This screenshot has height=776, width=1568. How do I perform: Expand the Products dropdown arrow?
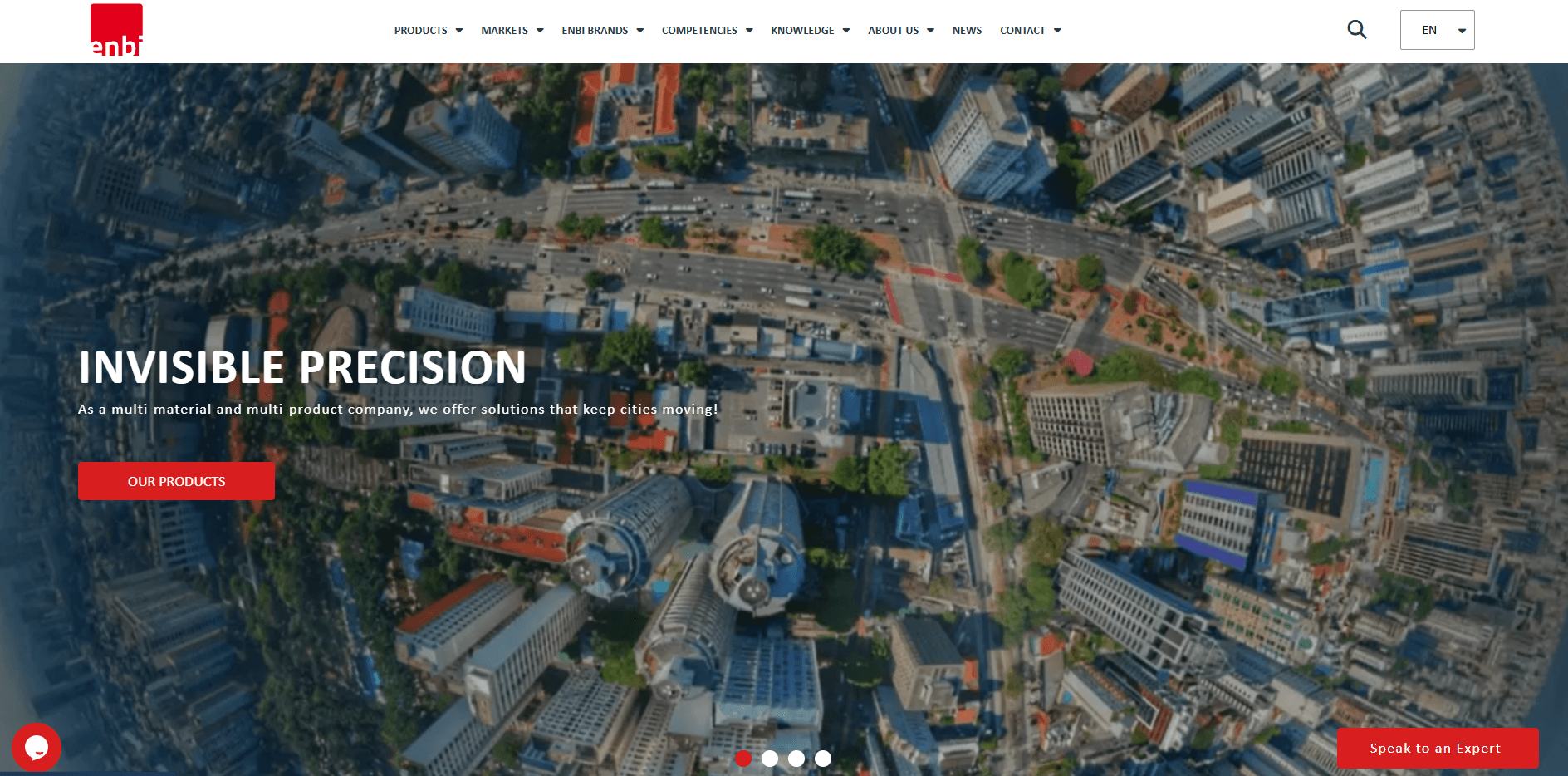coord(459,31)
